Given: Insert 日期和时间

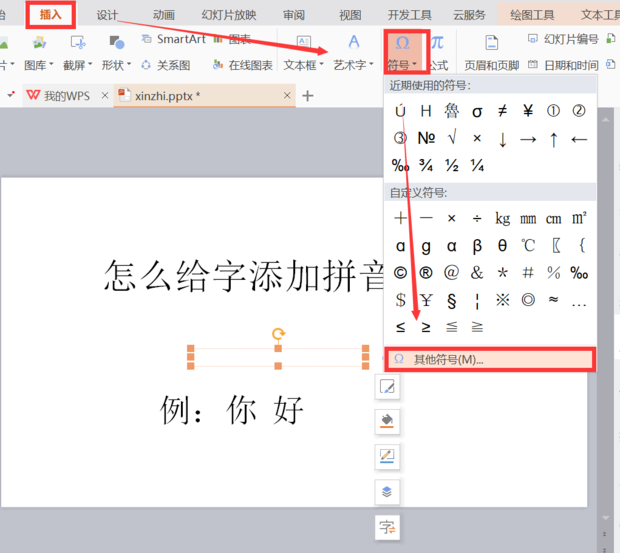Looking at the screenshot, I should (563, 65).
